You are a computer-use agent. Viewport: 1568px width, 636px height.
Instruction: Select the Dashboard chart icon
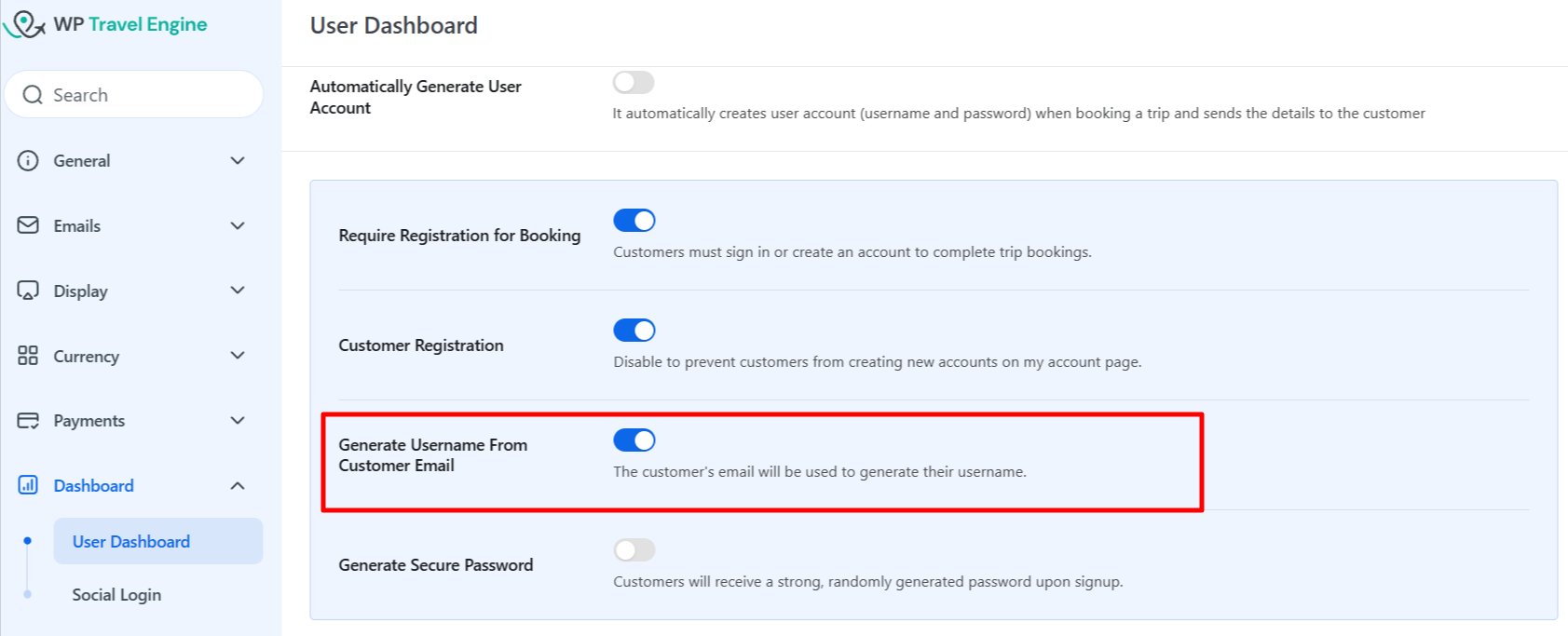tap(26, 485)
